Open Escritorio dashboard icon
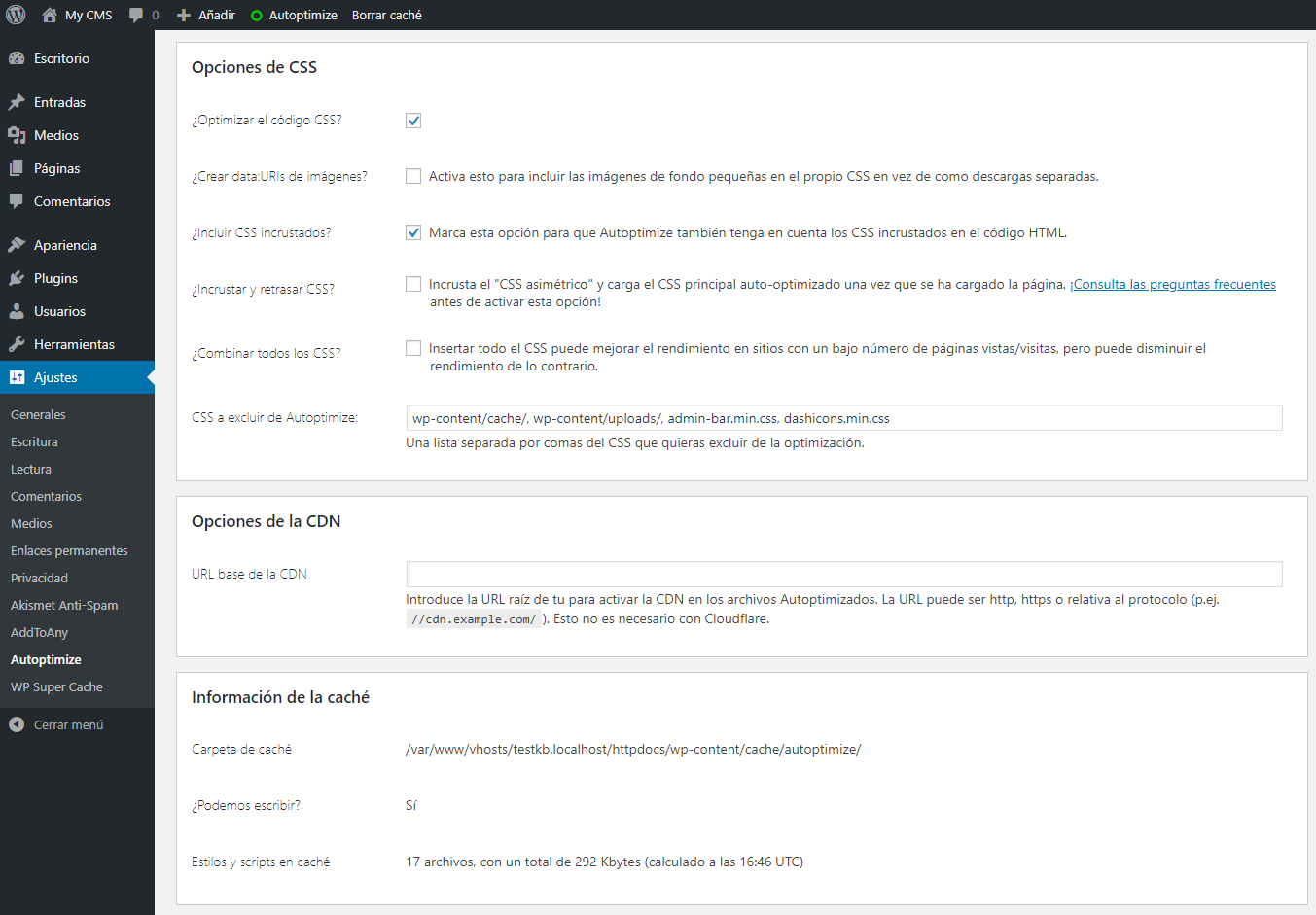 click(17, 58)
